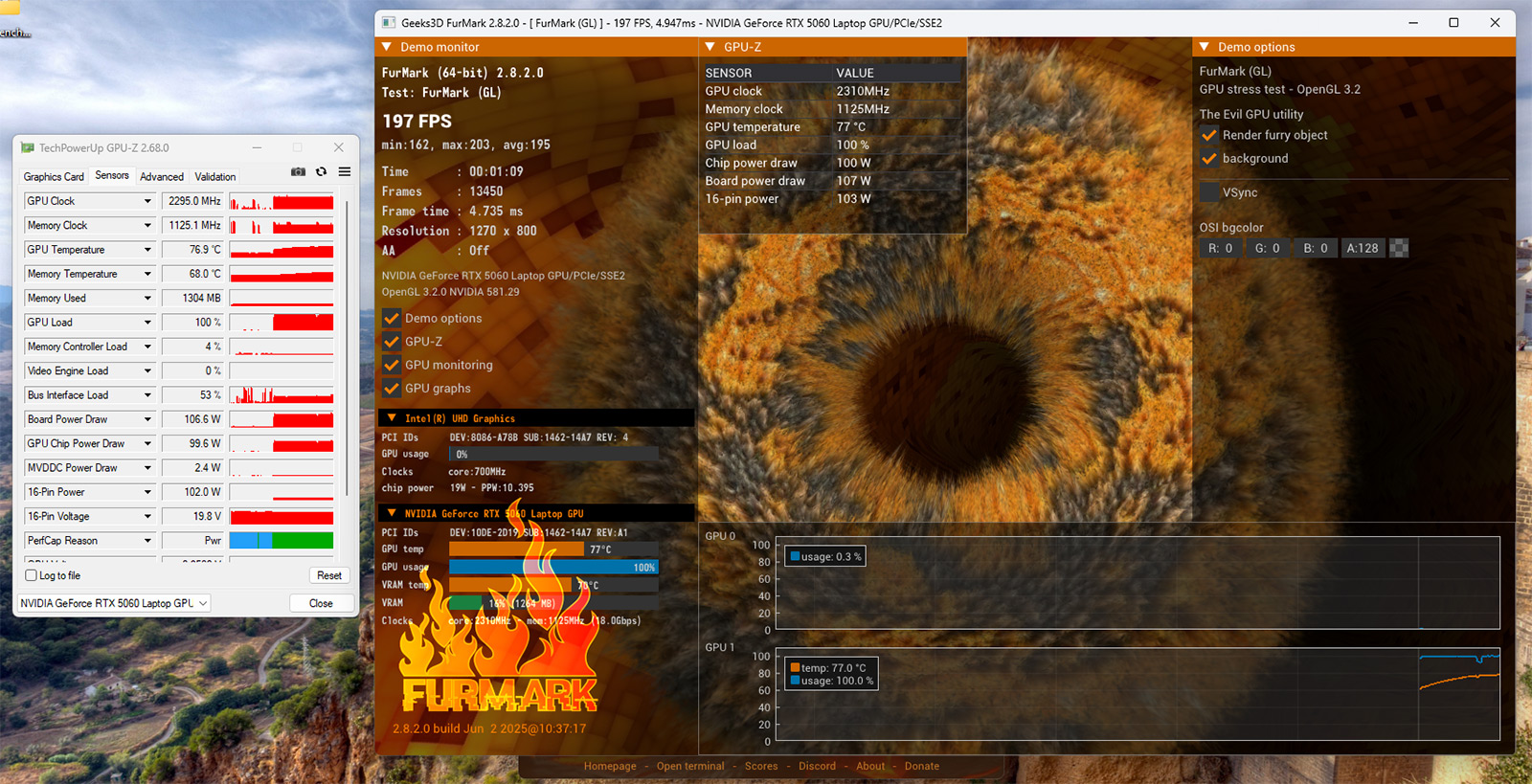Image resolution: width=1532 pixels, height=784 pixels.
Task: Collapse the Demo monitor panel triangle
Action: click(x=388, y=47)
